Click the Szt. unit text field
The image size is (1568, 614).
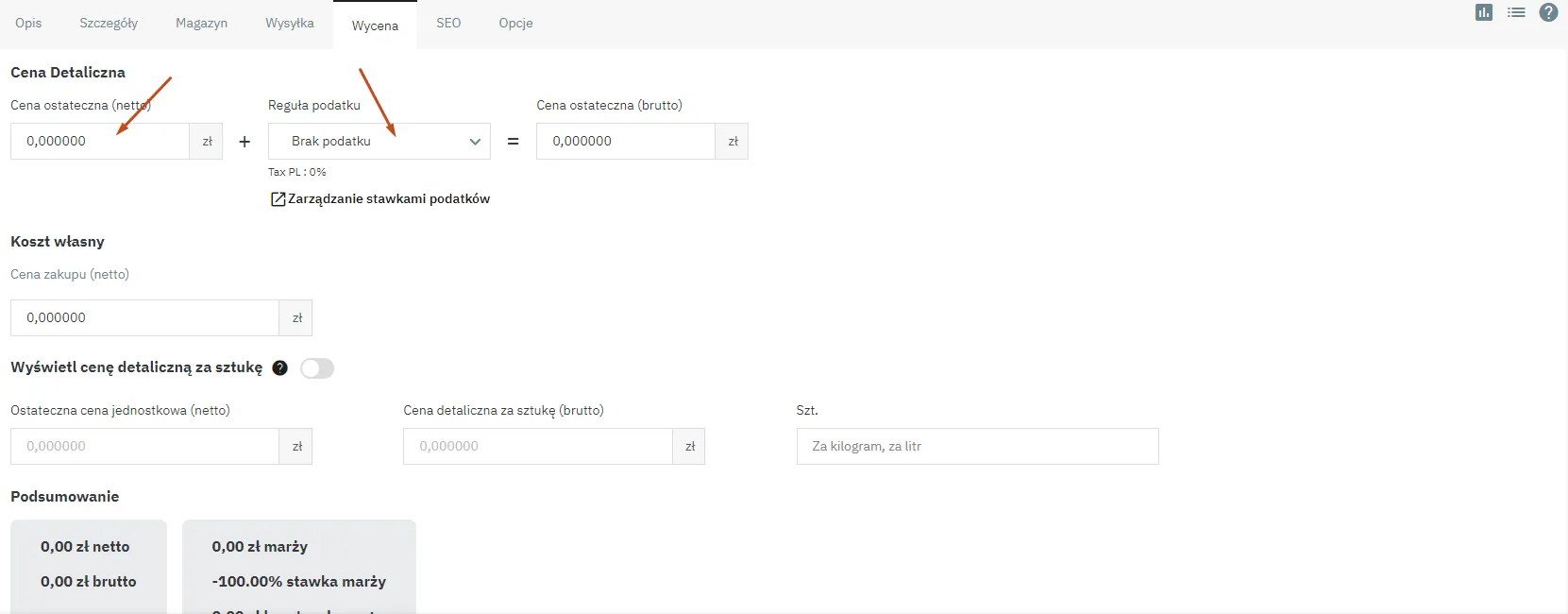[977, 447]
